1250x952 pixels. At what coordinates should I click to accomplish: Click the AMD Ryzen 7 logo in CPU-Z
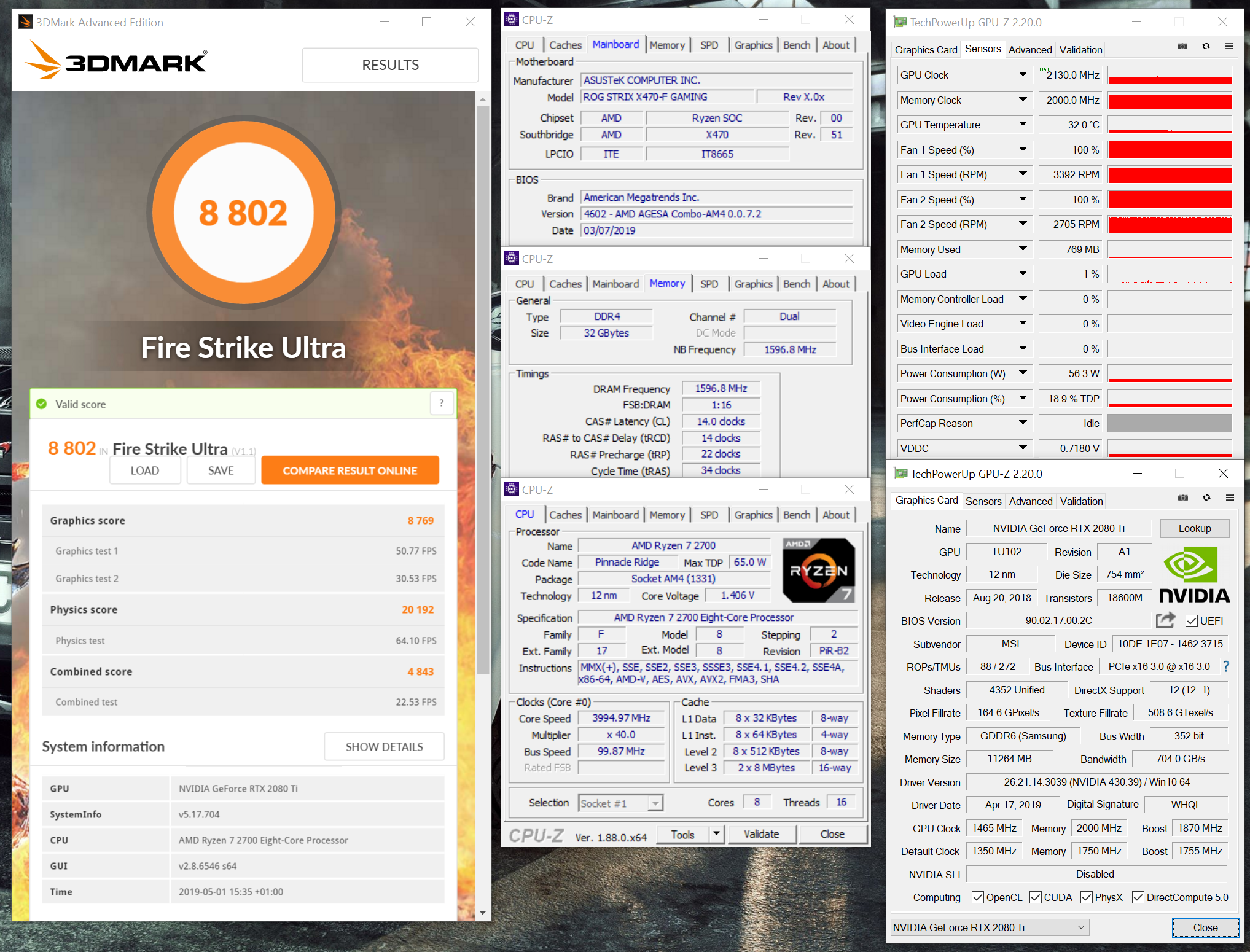818,571
